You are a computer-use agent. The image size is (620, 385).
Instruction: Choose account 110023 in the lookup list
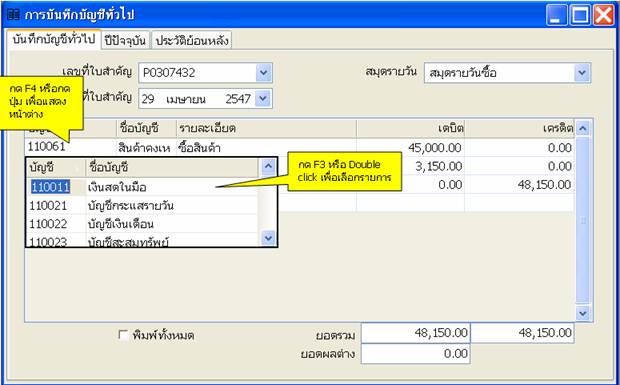tap(56, 241)
